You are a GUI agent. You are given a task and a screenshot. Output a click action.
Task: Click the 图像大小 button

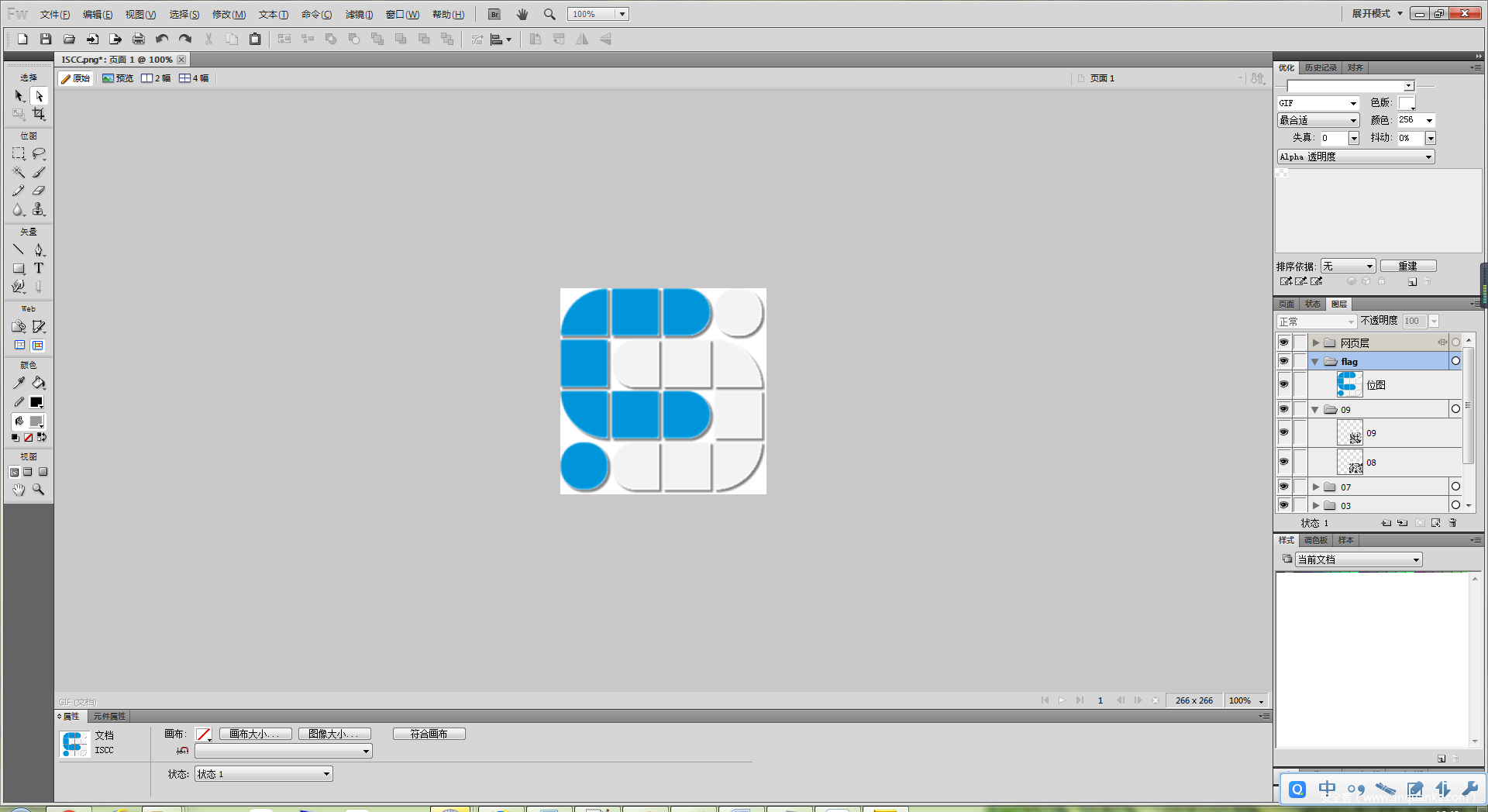(x=334, y=734)
